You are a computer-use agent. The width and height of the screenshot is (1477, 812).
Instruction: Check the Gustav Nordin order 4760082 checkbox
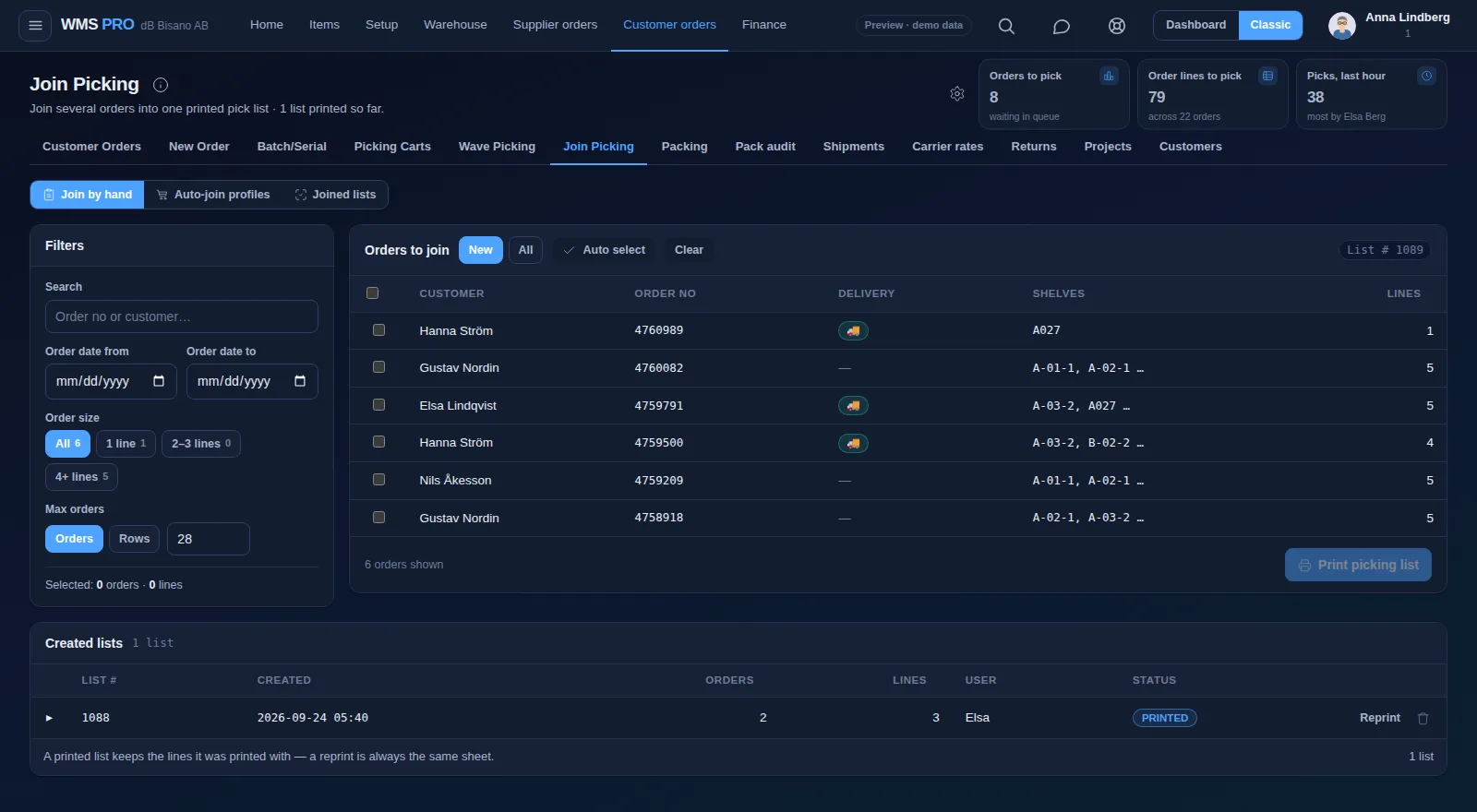click(x=378, y=367)
